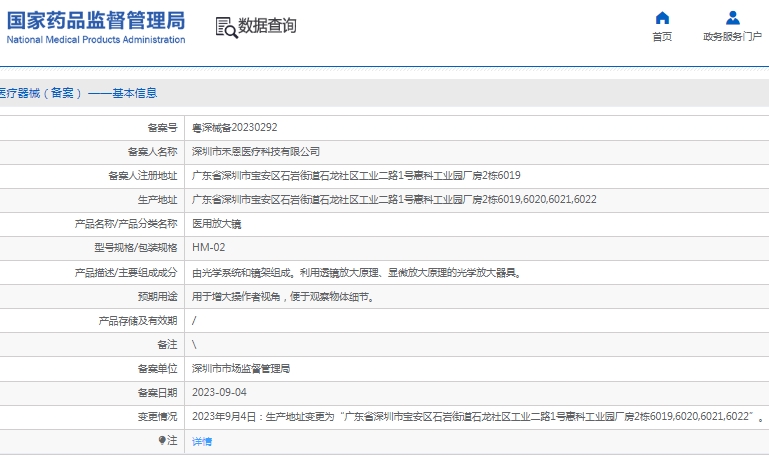The image size is (769, 458).
Task: Click the 产品存储及有效期 row label
Action: (138, 320)
